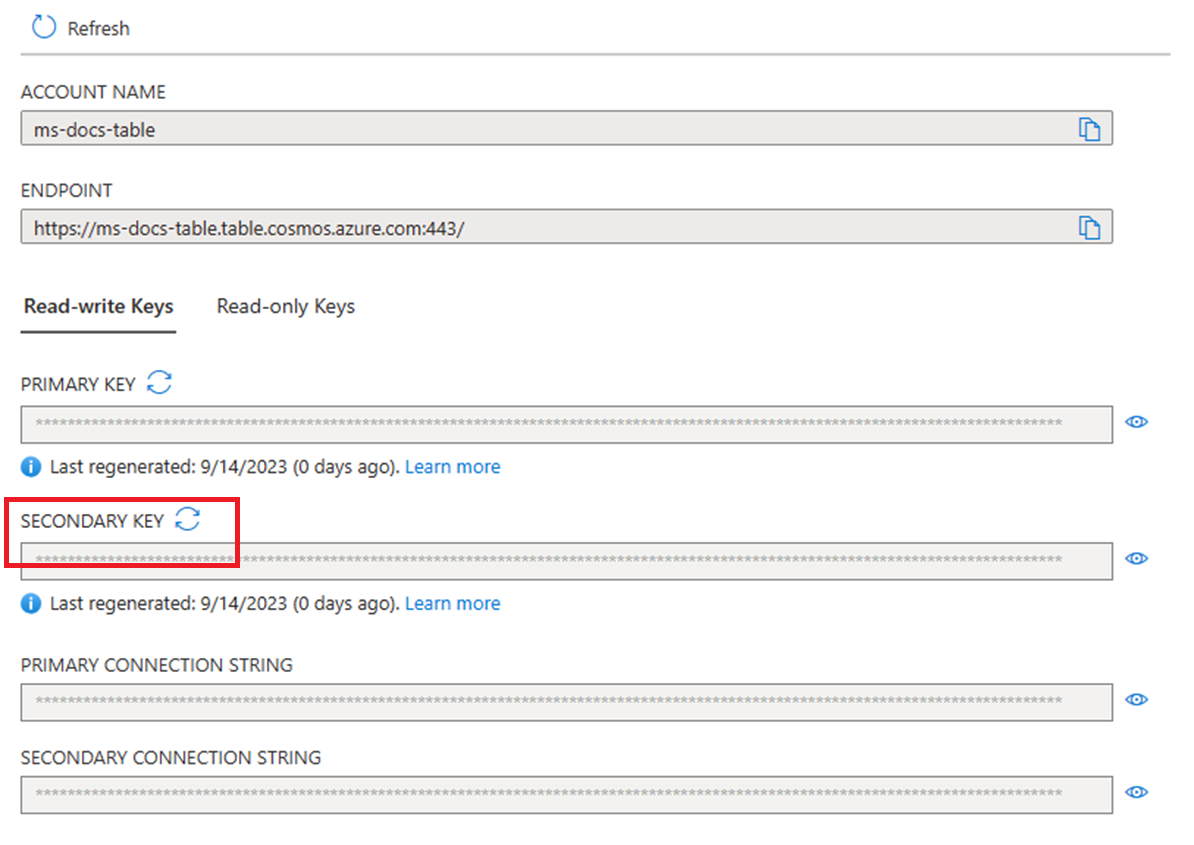Switch to the Read-only Keys tab
1194x845 pixels.
[286, 306]
